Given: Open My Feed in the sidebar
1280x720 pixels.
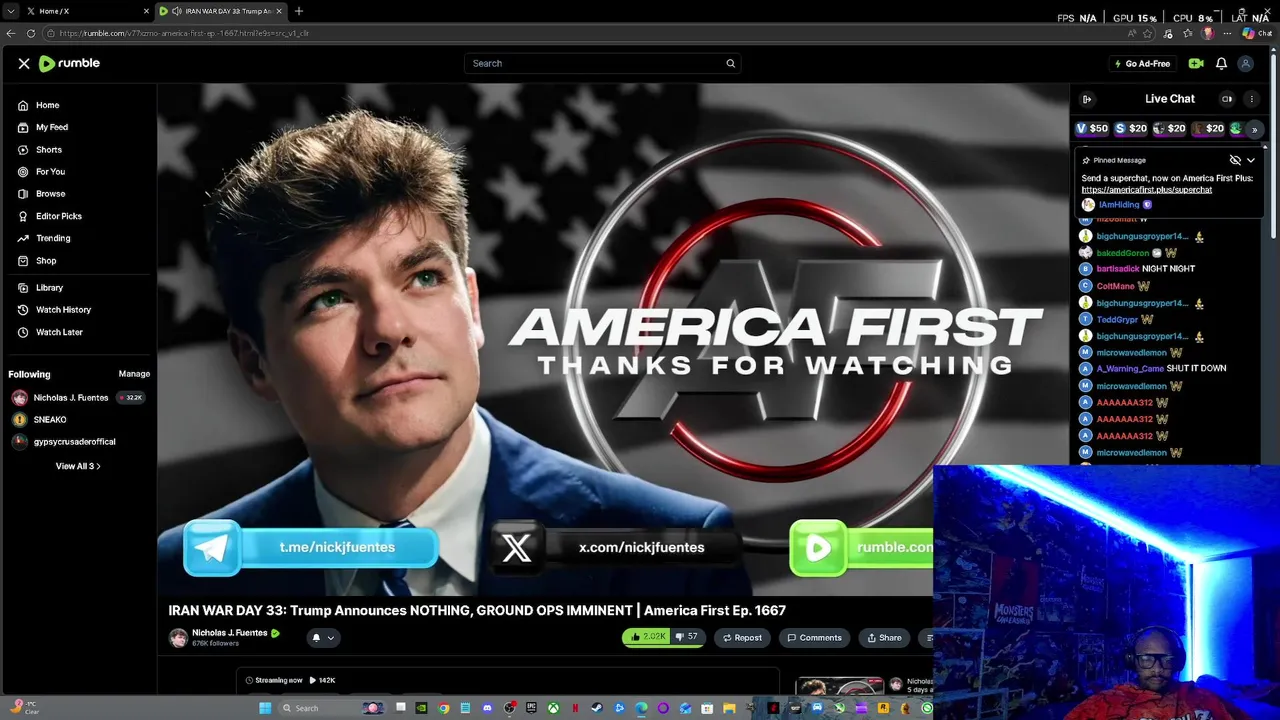Looking at the screenshot, I should pyautogui.click(x=52, y=127).
